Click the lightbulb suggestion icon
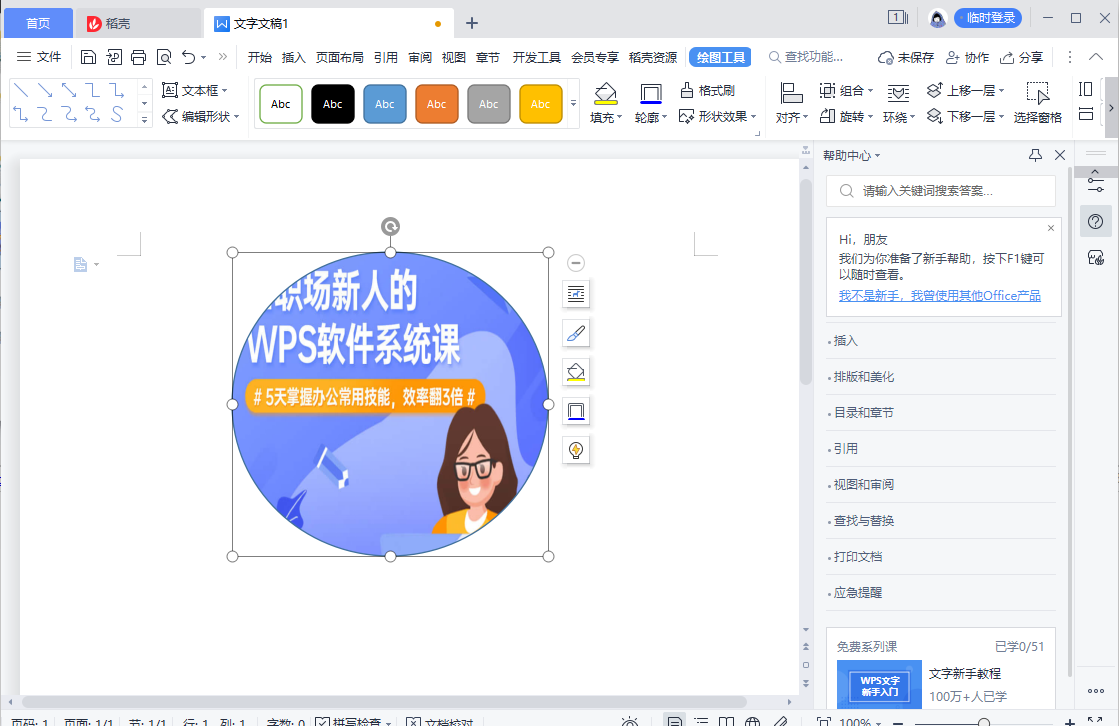The image size is (1119, 726). point(576,450)
